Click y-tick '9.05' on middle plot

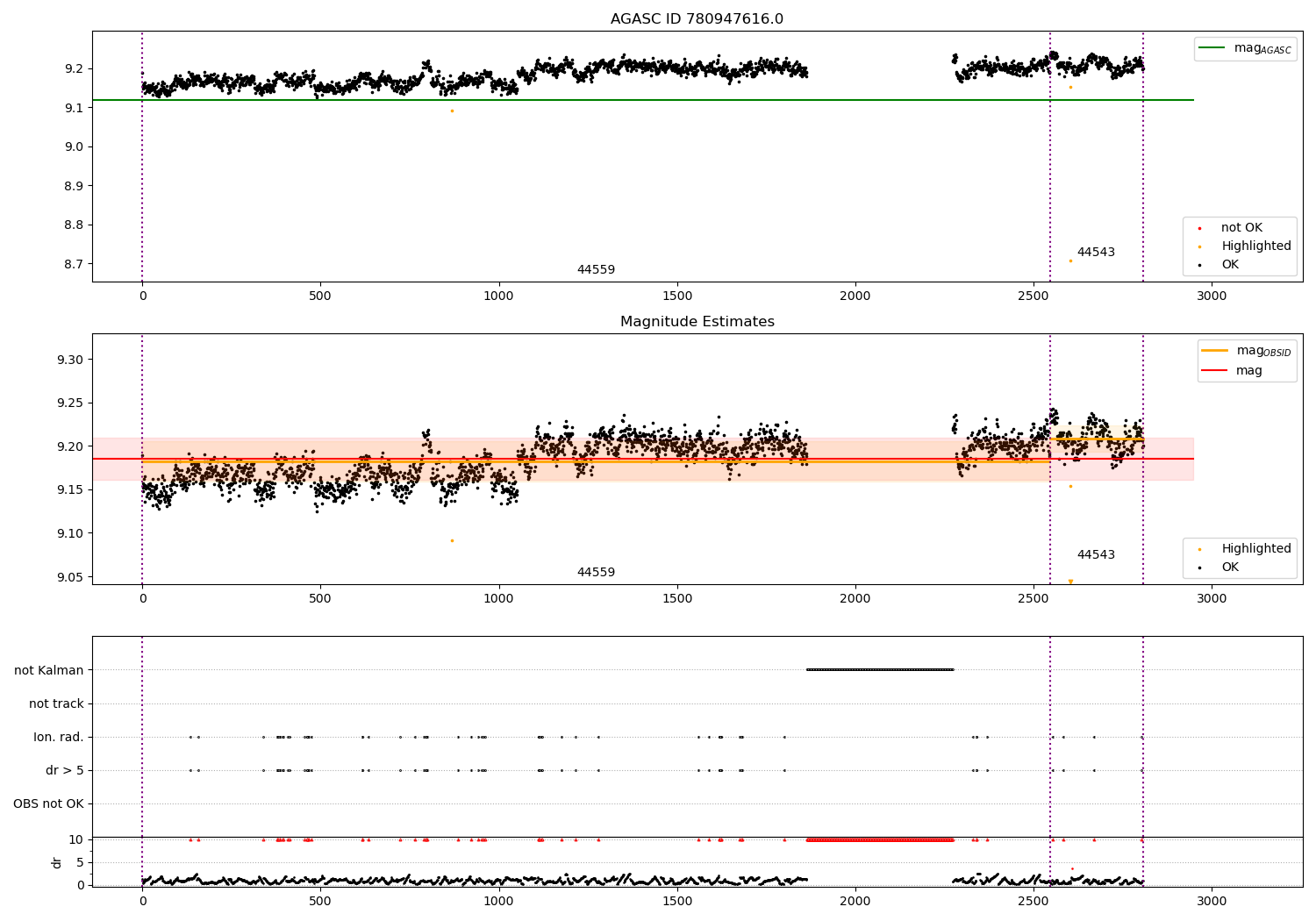(x=69, y=577)
